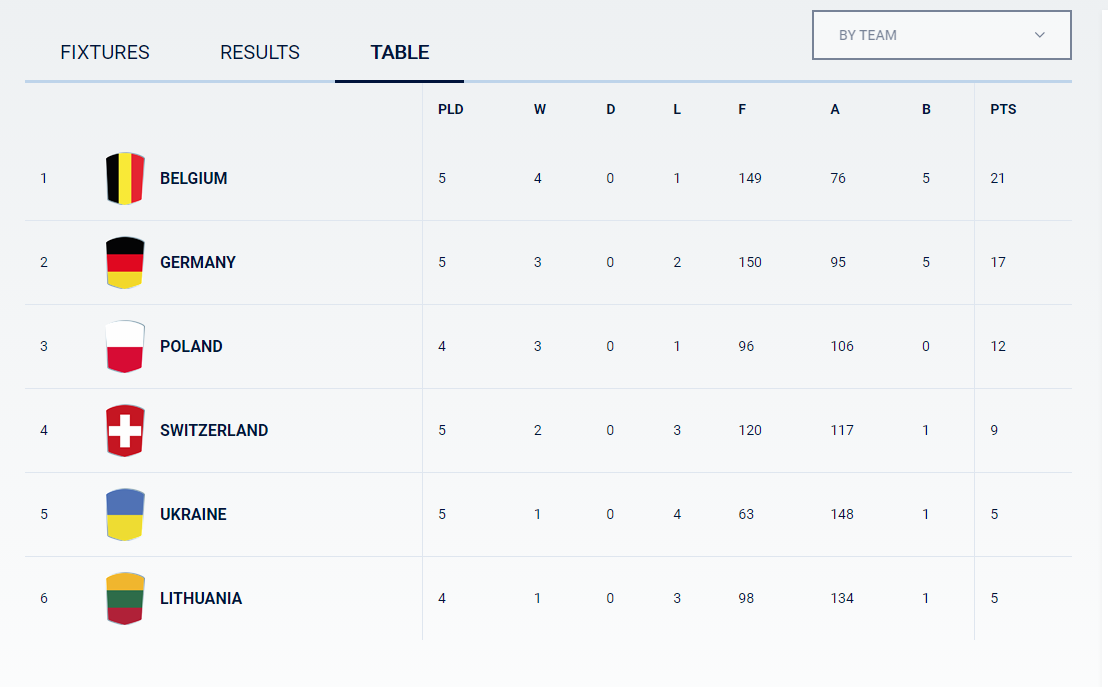Click the Germany flag icon
1108x687 pixels.
tap(125, 263)
